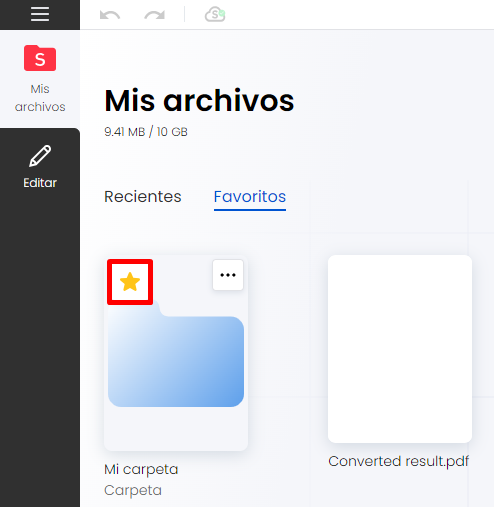
Task: Click the Mis archivos sidebar label
Action: pyautogui.click(x=40, y=98)
